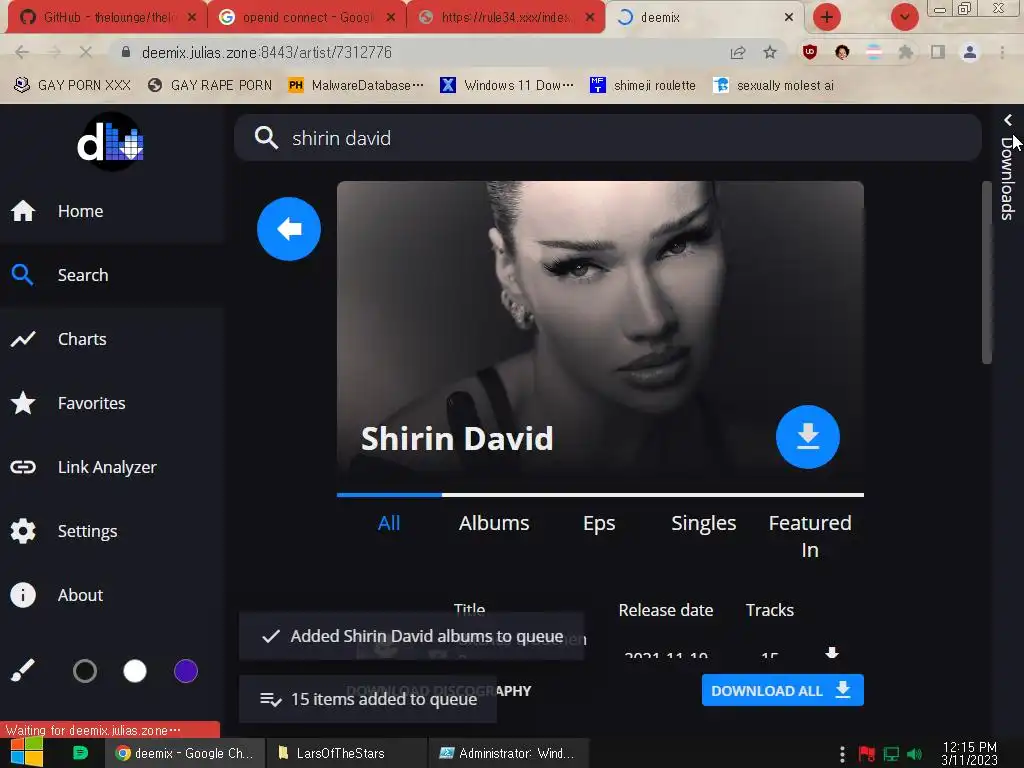Stop page loading with X button
The image size is (1024, 768).
[x=86, y=52]
